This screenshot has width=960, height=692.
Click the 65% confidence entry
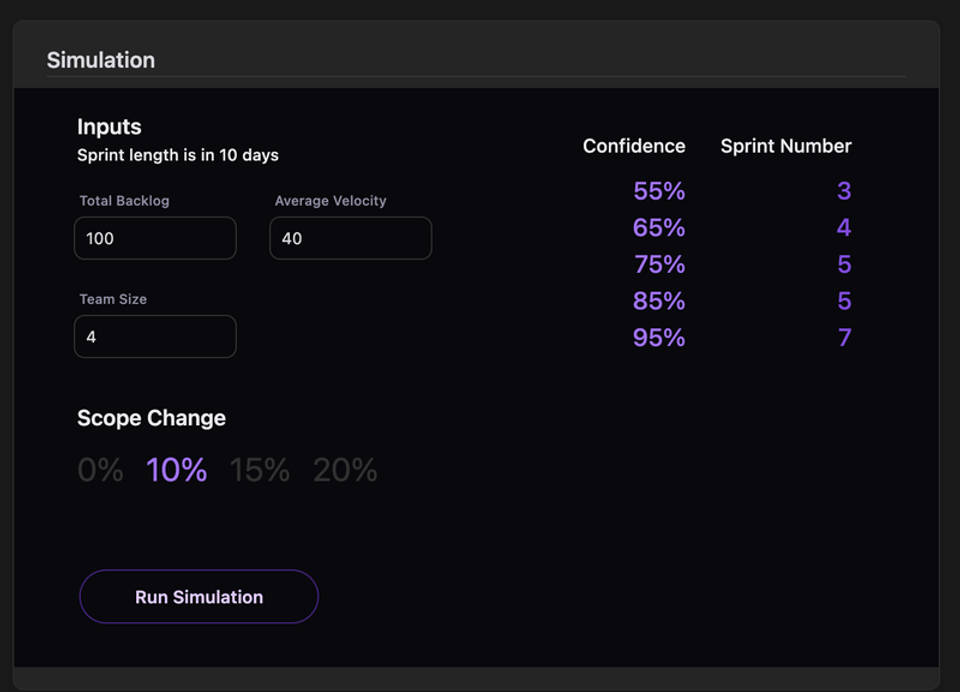click(x=659, y=228)
